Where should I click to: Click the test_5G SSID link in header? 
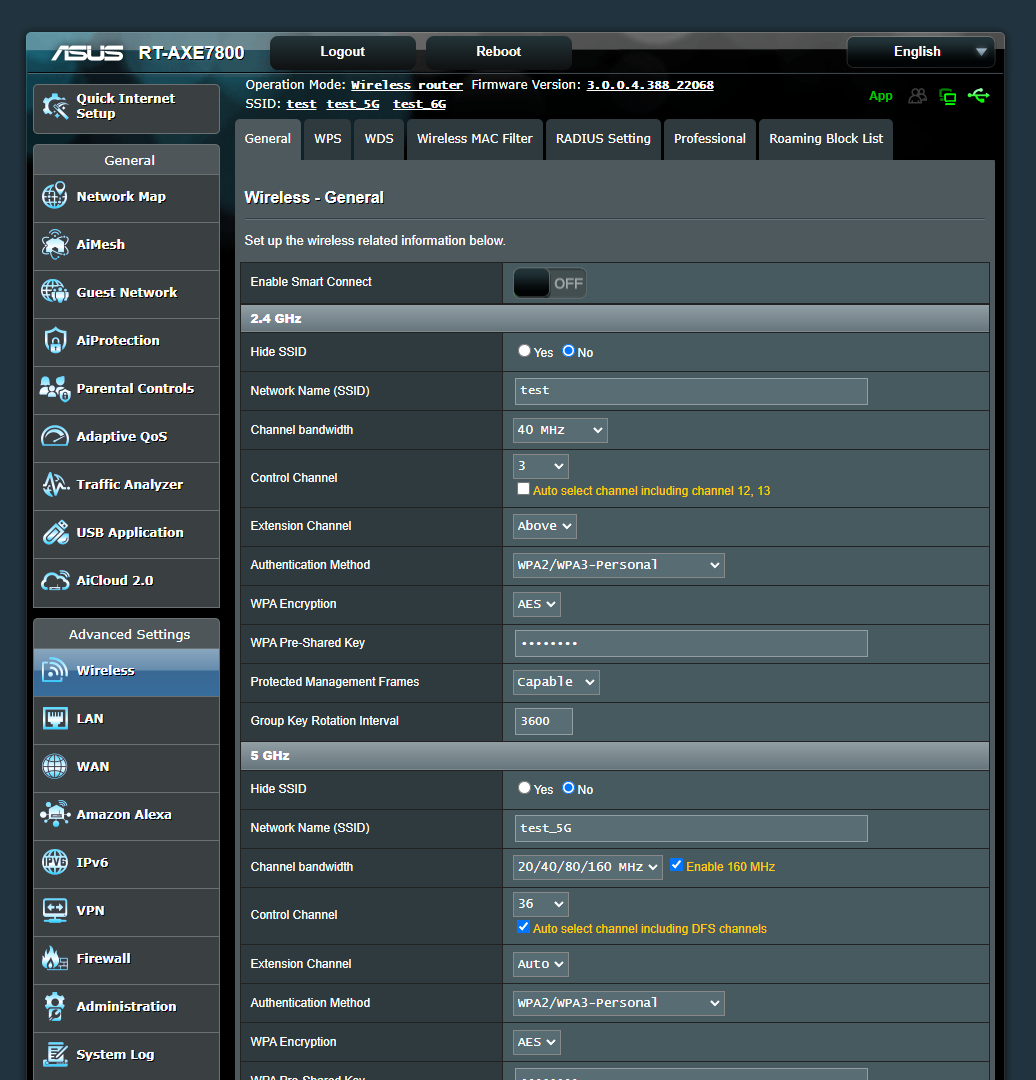353,104
